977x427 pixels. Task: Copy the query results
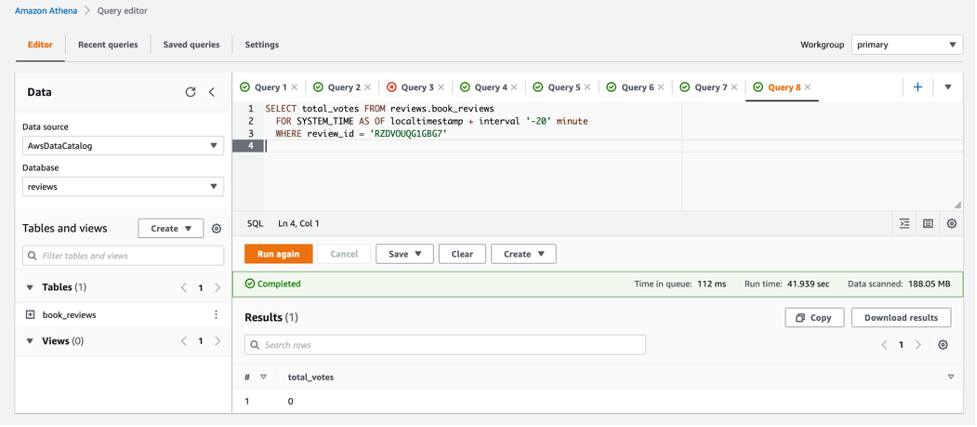pos(814,317)
